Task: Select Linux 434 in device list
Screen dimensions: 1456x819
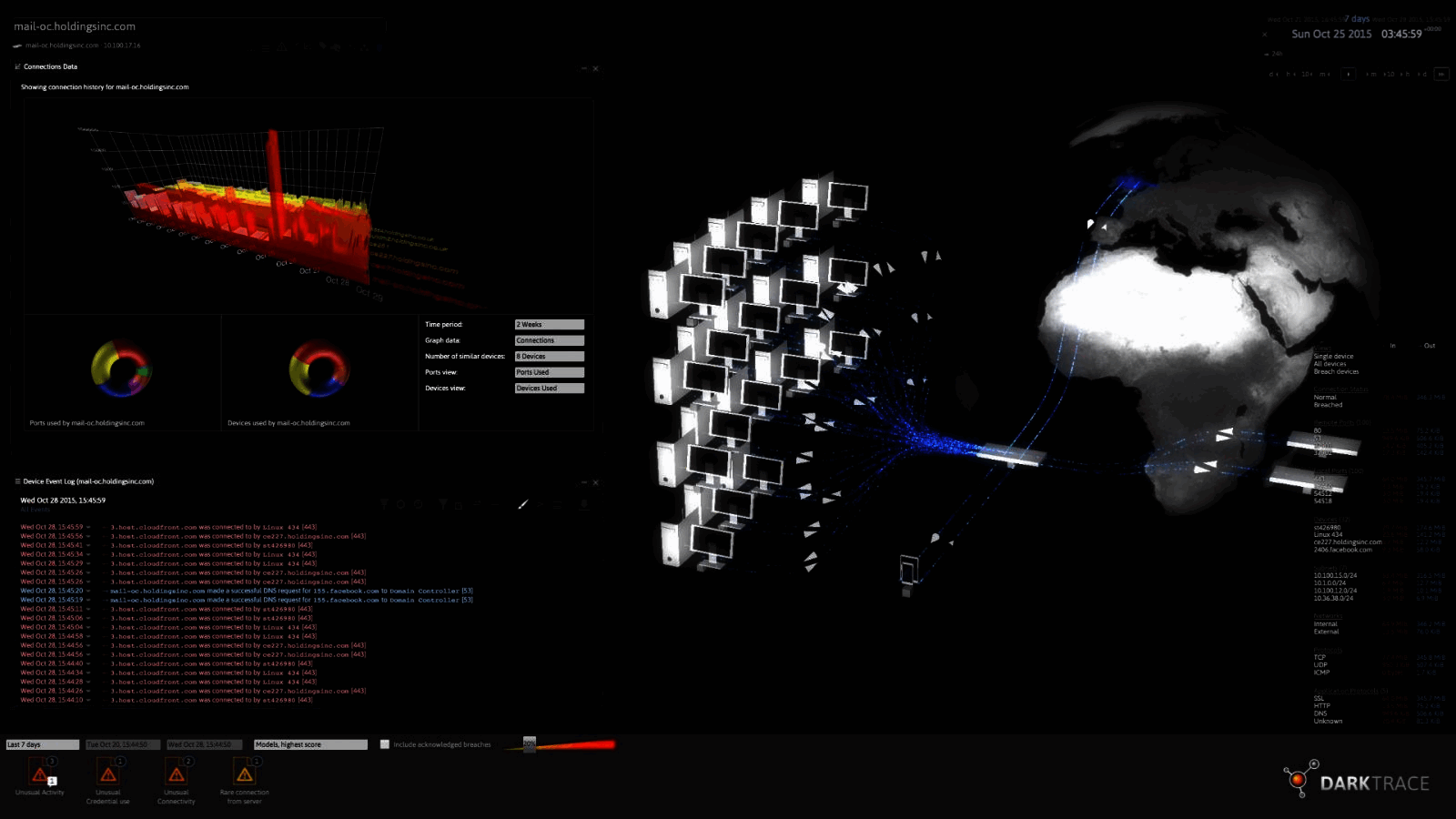Action: (1329, 535)
